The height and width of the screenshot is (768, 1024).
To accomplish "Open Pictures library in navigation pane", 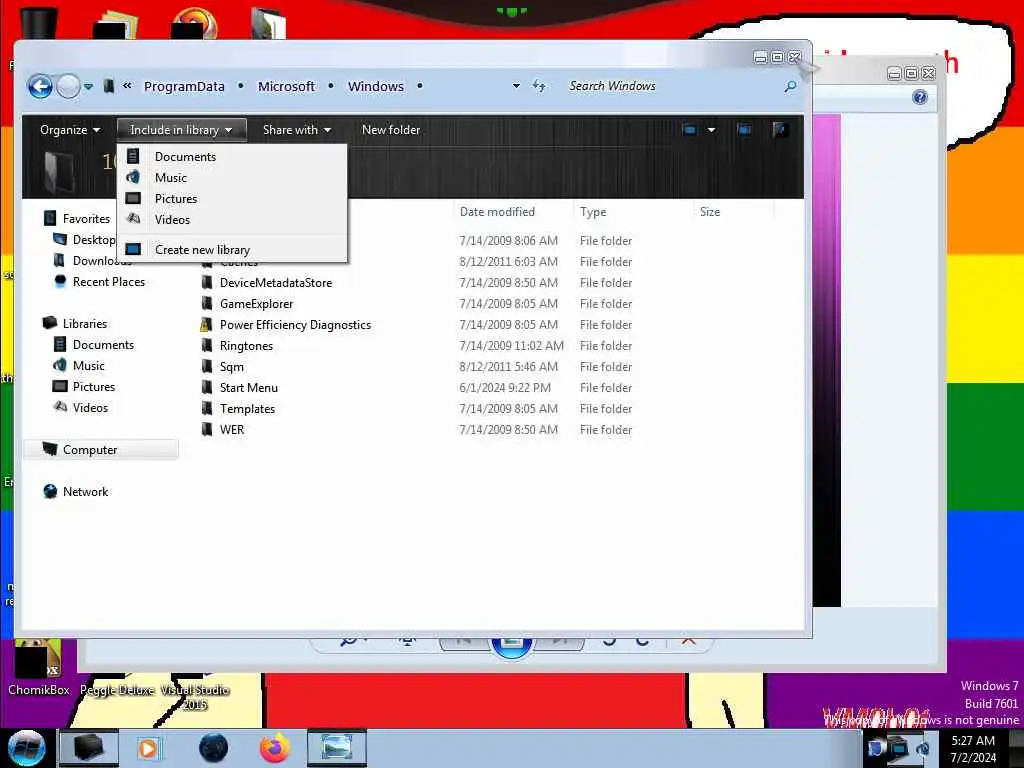I will point(84,386).
